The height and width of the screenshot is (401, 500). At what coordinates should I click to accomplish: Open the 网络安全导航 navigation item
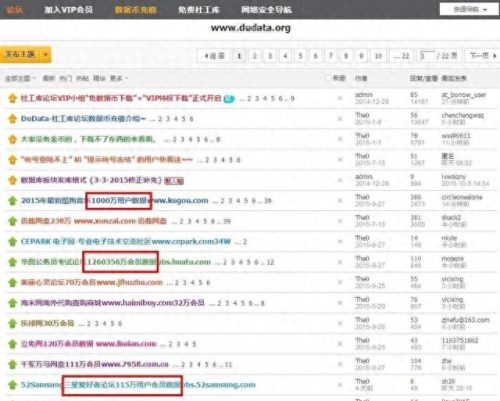[x=266, y=10]
